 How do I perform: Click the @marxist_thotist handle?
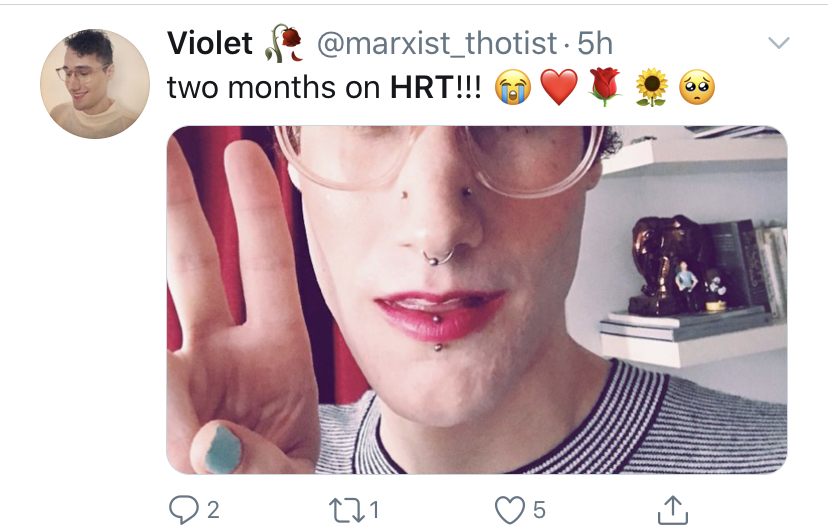(437, 43)
